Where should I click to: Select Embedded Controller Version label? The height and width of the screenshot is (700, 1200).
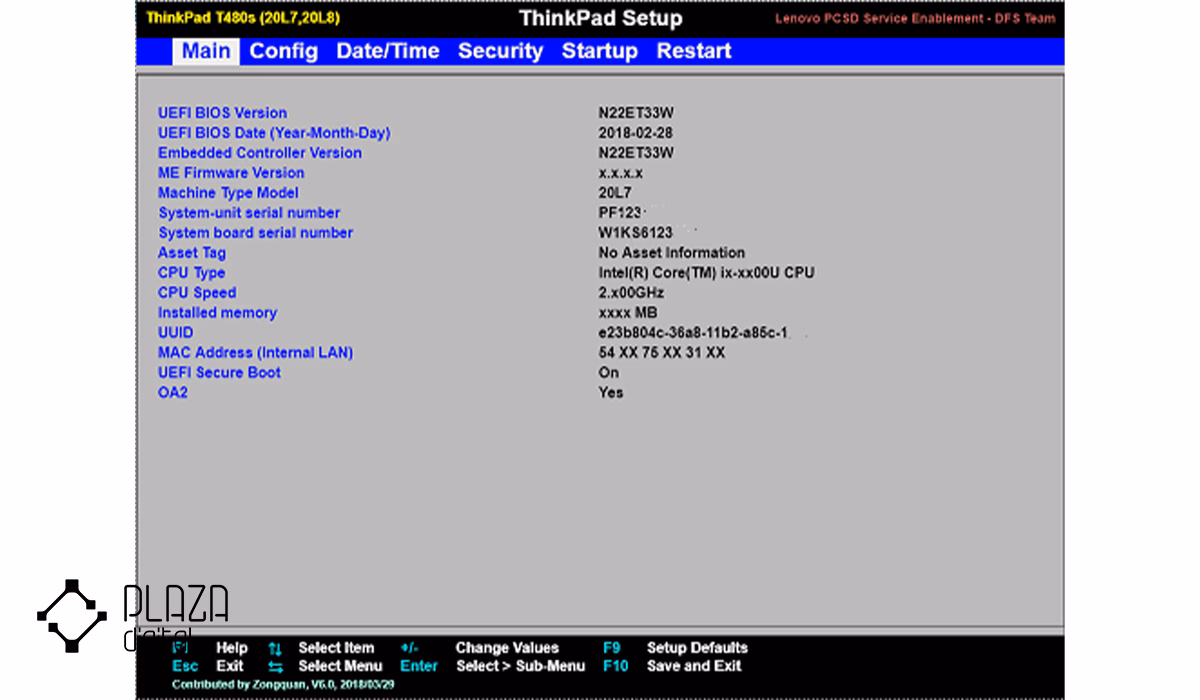pyautogui.click(x=260, y=153)
